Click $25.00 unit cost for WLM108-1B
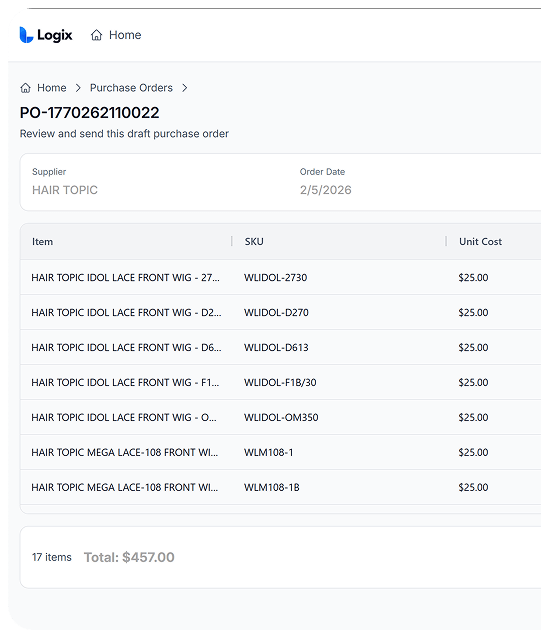This screenshot has width=541, height=630. point(473,487)
